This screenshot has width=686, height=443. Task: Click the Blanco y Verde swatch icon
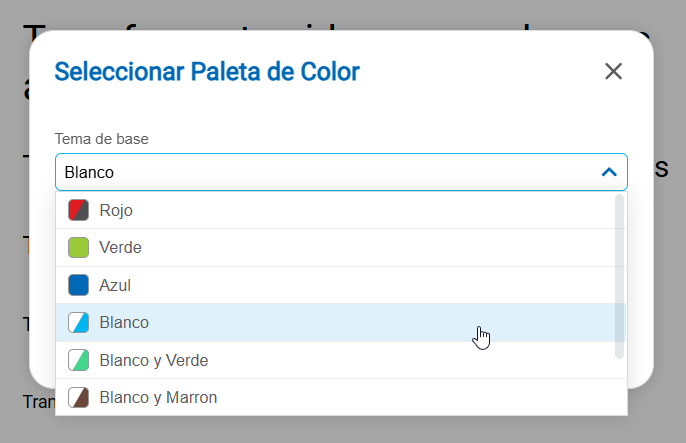pyautogui.click(x=79, y=360)
